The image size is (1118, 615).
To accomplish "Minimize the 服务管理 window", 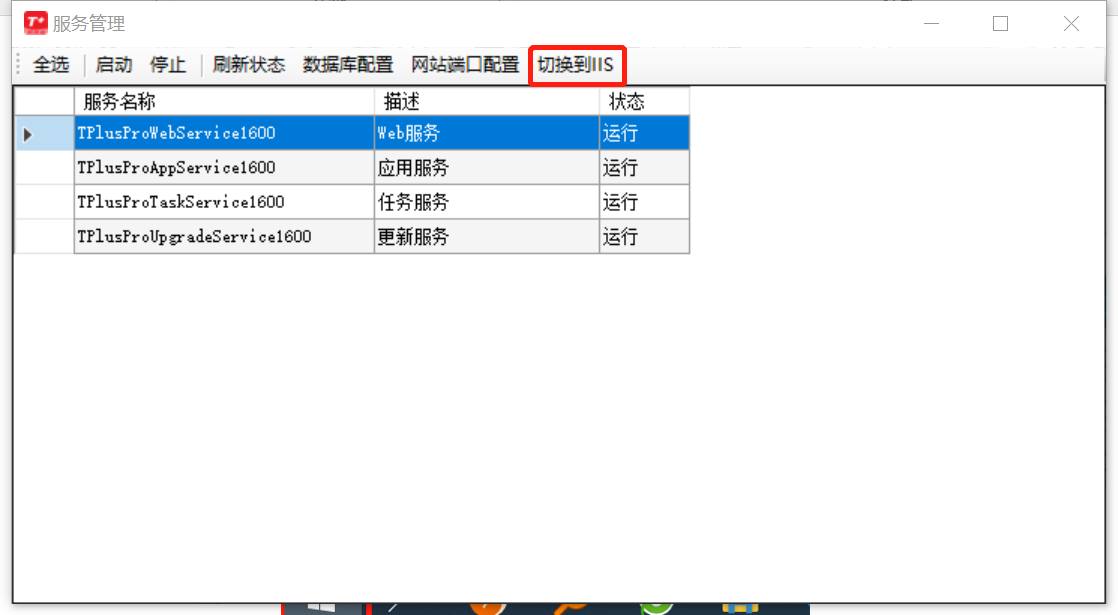I will pyautogui.click(x=931, y=24).
